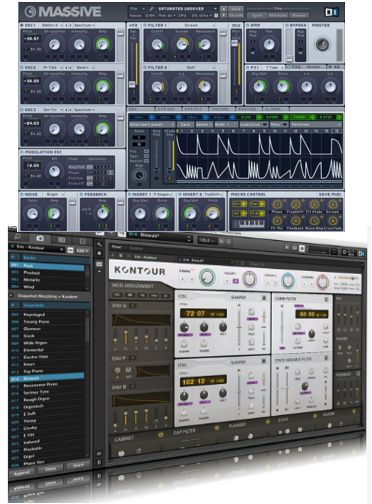Switch to the Browser view tab
Screen dimensions: 372x504
pos(299,15)
